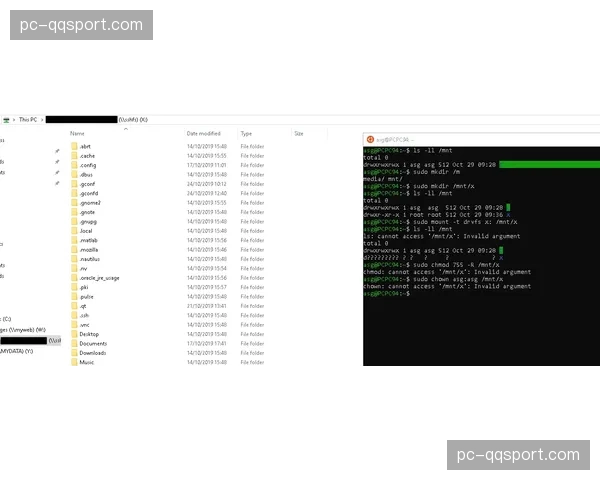600x480 pixels.
Task: Click the .mozilla folder icon
Action: 74,249
